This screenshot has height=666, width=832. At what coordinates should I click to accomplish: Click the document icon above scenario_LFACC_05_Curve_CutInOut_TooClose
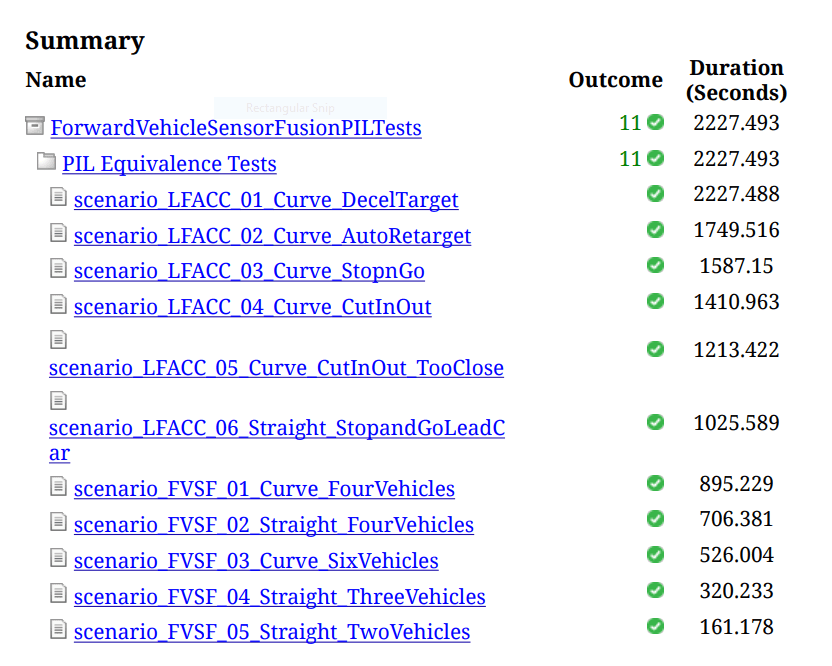click(x=59, y=340)
